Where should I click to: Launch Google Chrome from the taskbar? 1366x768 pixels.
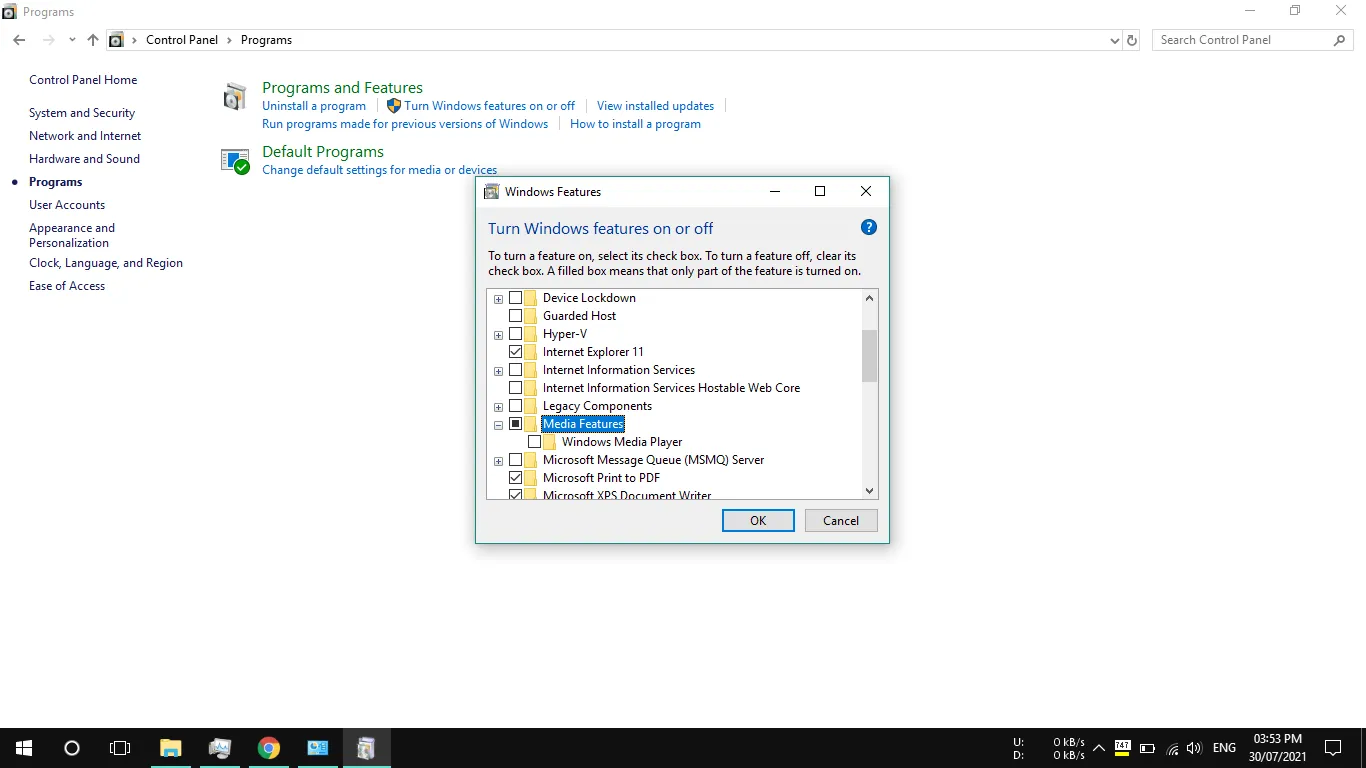pos(268,748)
